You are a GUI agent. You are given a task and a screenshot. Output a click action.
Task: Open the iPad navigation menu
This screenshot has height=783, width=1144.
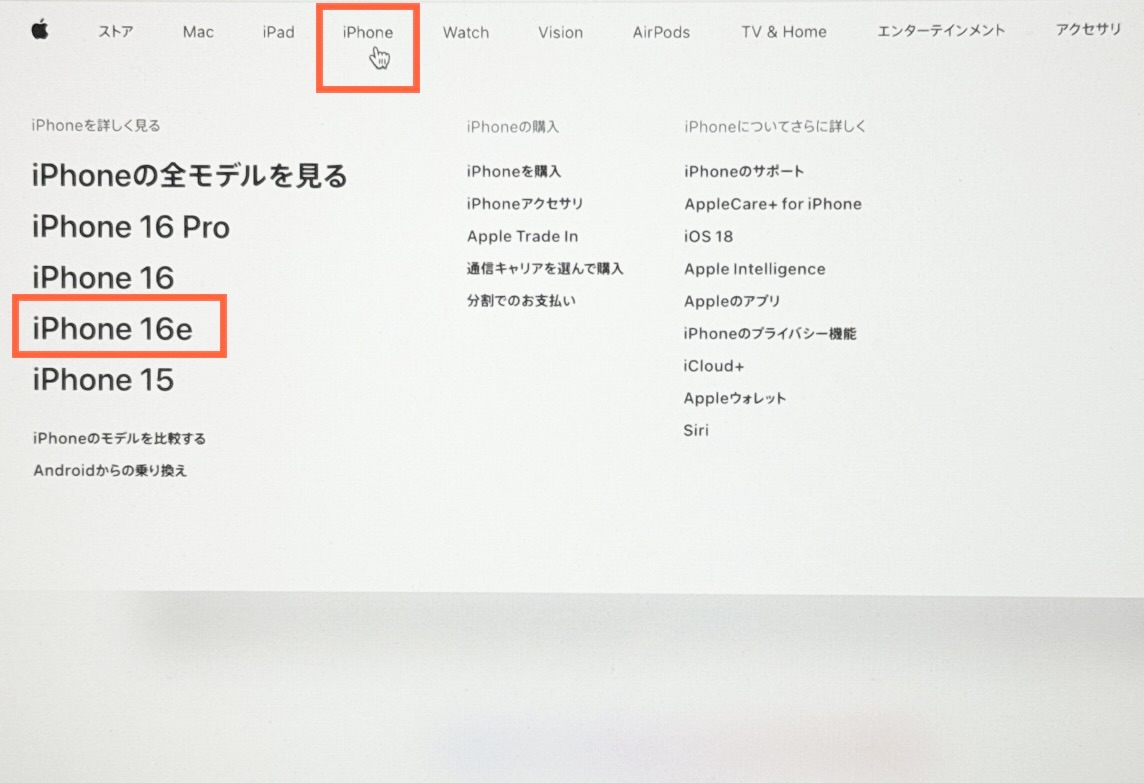coord(279,32)
